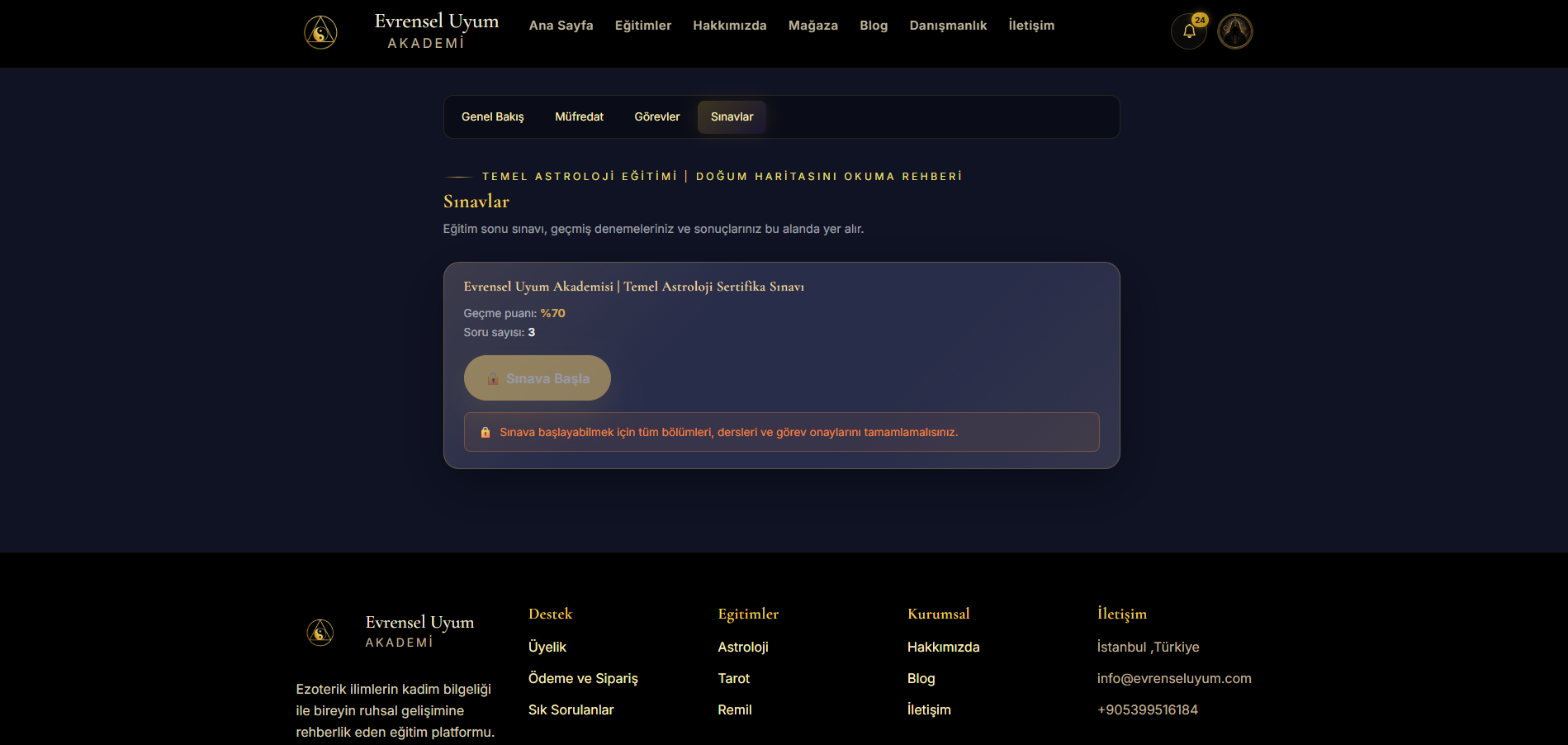Open Danışmanlık in the header menu
Viewport: 1568px width, 745px height.
pyautogui.click(x=948, y=26)
